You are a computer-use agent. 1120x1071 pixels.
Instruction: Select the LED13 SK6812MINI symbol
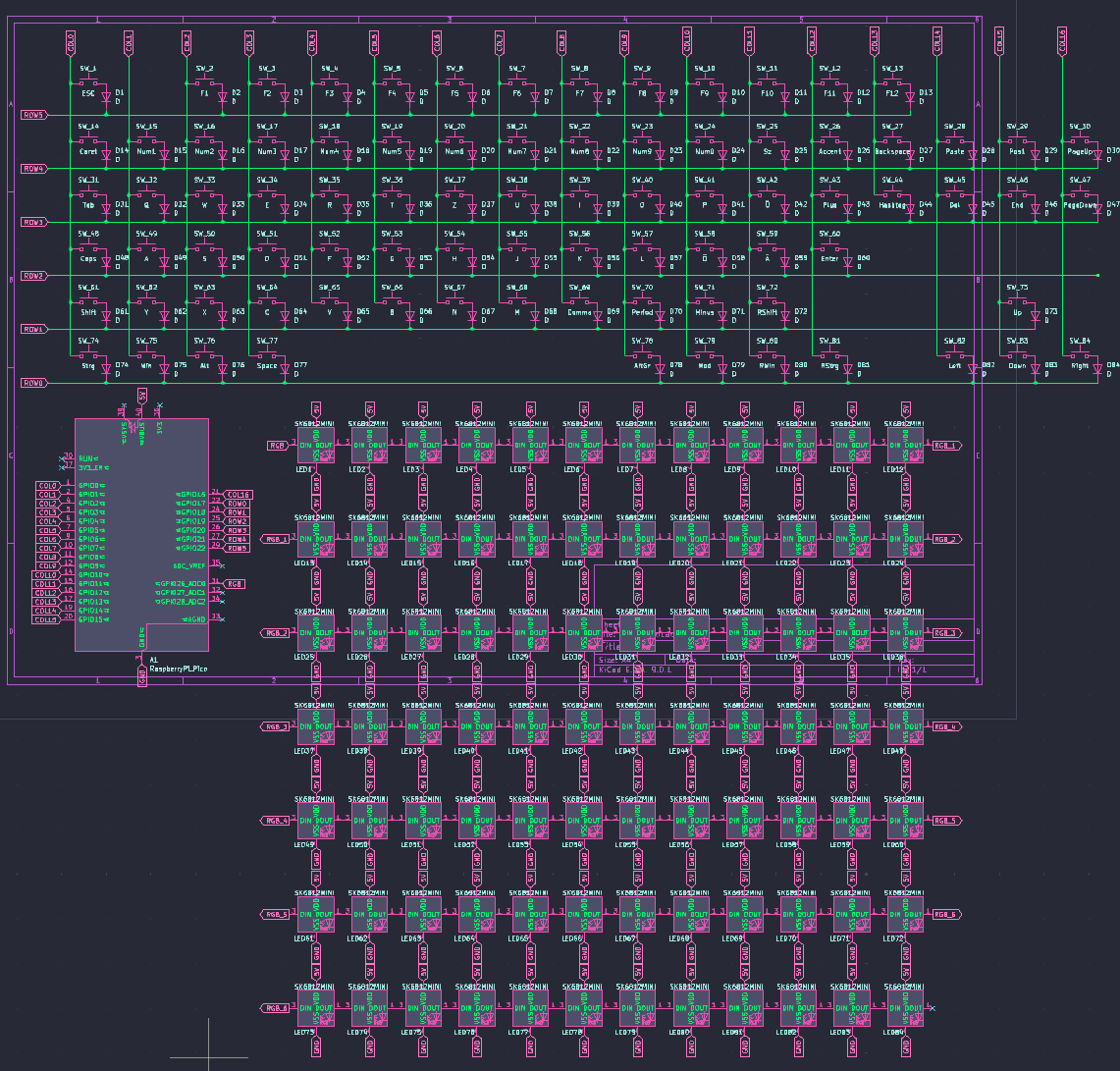(x=316, y=540)
